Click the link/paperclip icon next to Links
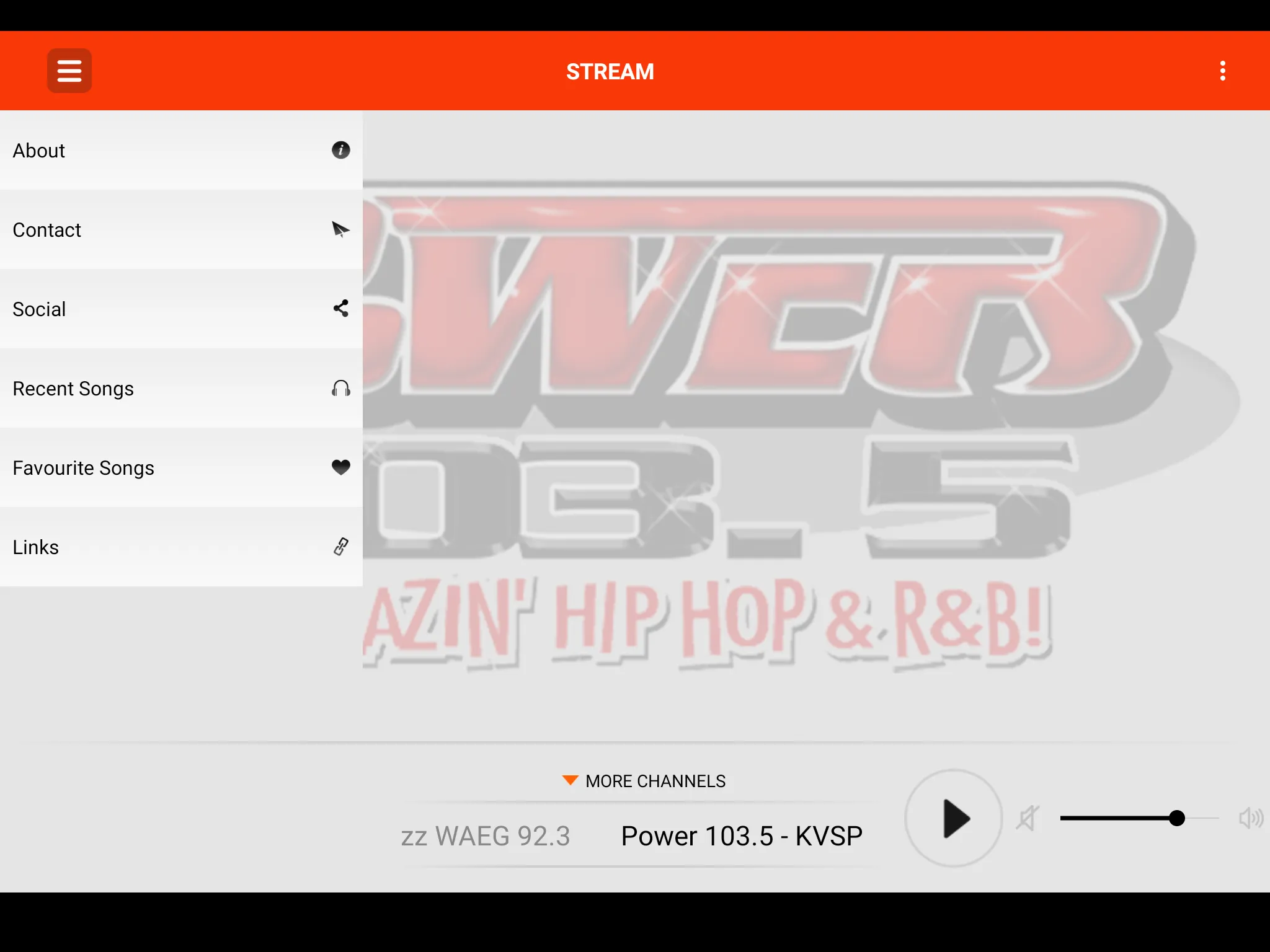The width and height of the screenshot is (1270, 952). [x=340, y=546]
